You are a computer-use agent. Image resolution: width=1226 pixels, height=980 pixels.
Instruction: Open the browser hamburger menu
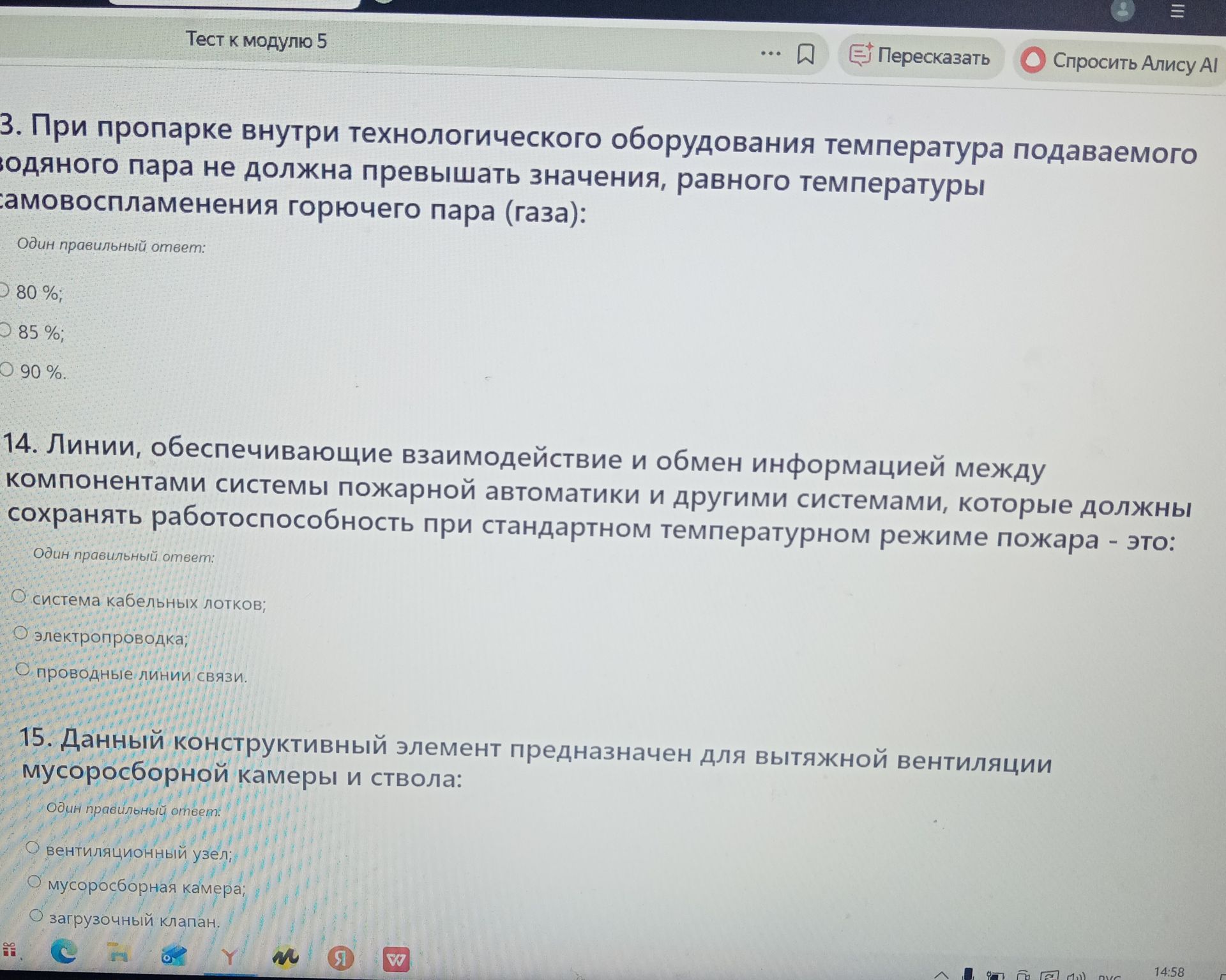click(x=1177, y=11)
